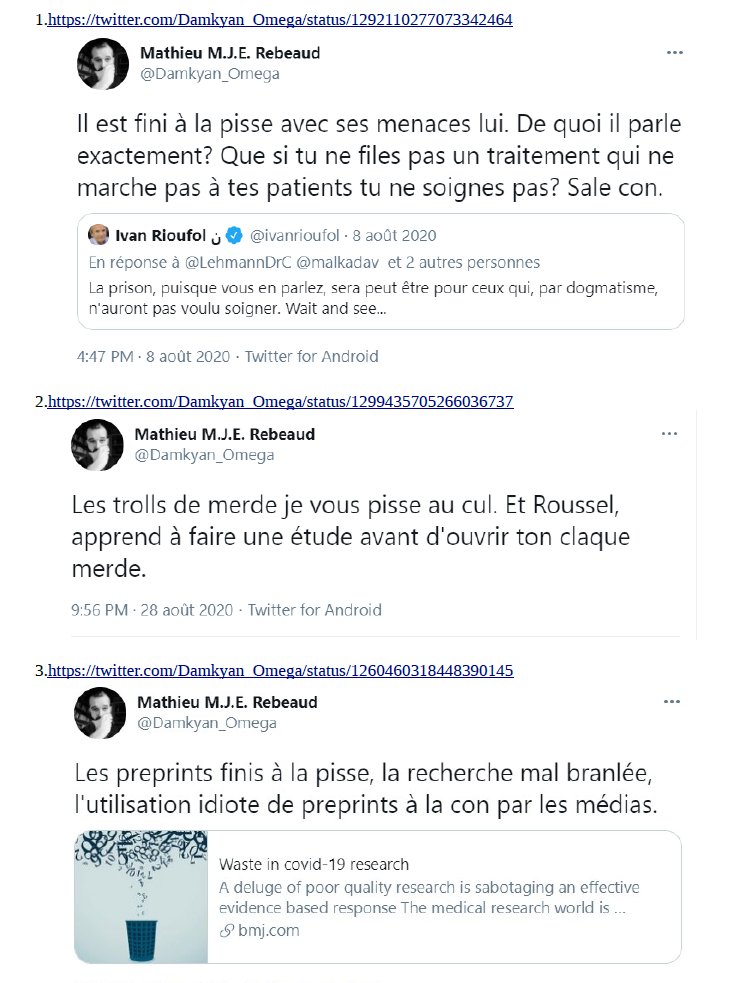The height and width of the screenshot is (983, 741).
Task: Click the author avatar on the "Sale con" tweet
Action: 102,64
